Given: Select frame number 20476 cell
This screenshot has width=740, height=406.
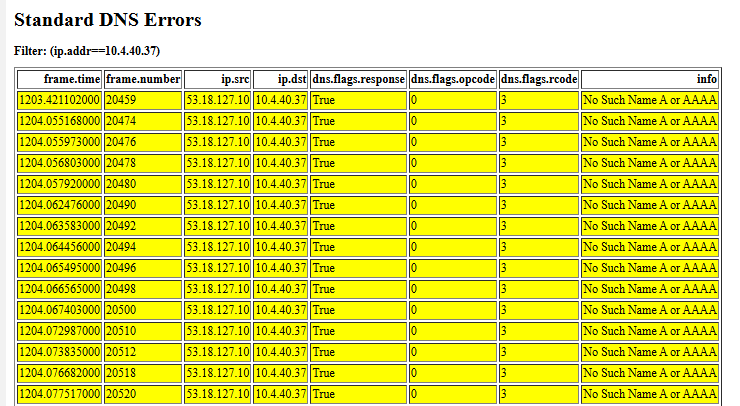Looking at the screenshot, I should [x=143, y=141].
